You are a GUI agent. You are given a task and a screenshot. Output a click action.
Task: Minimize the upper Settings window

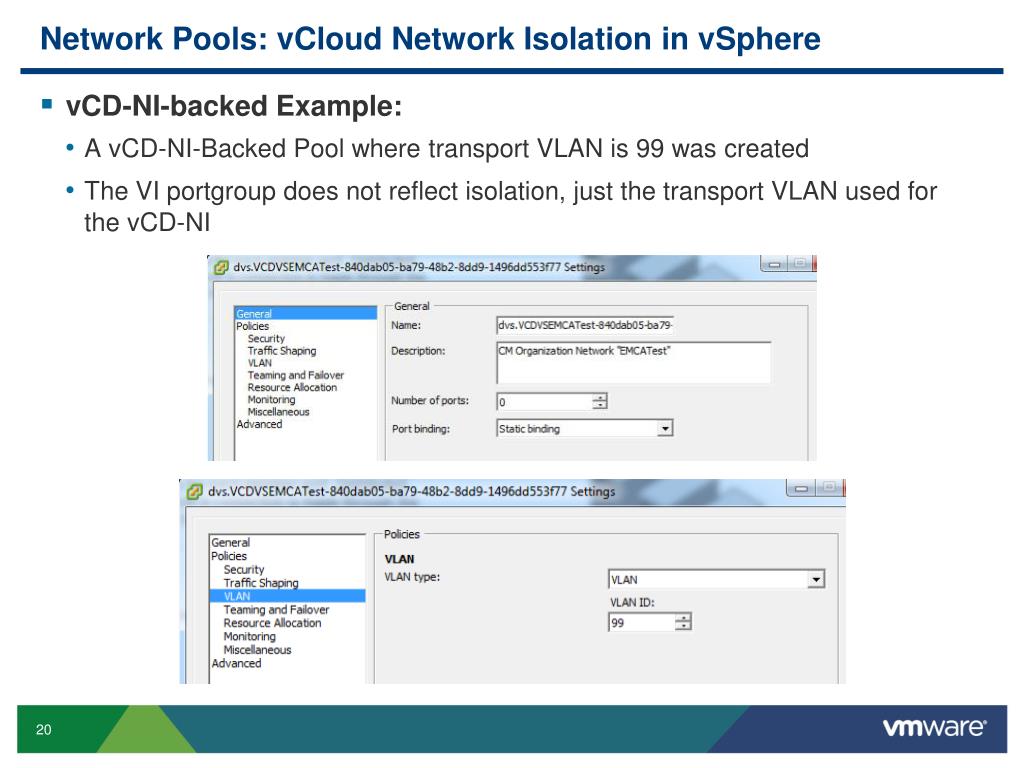(775, 264)
